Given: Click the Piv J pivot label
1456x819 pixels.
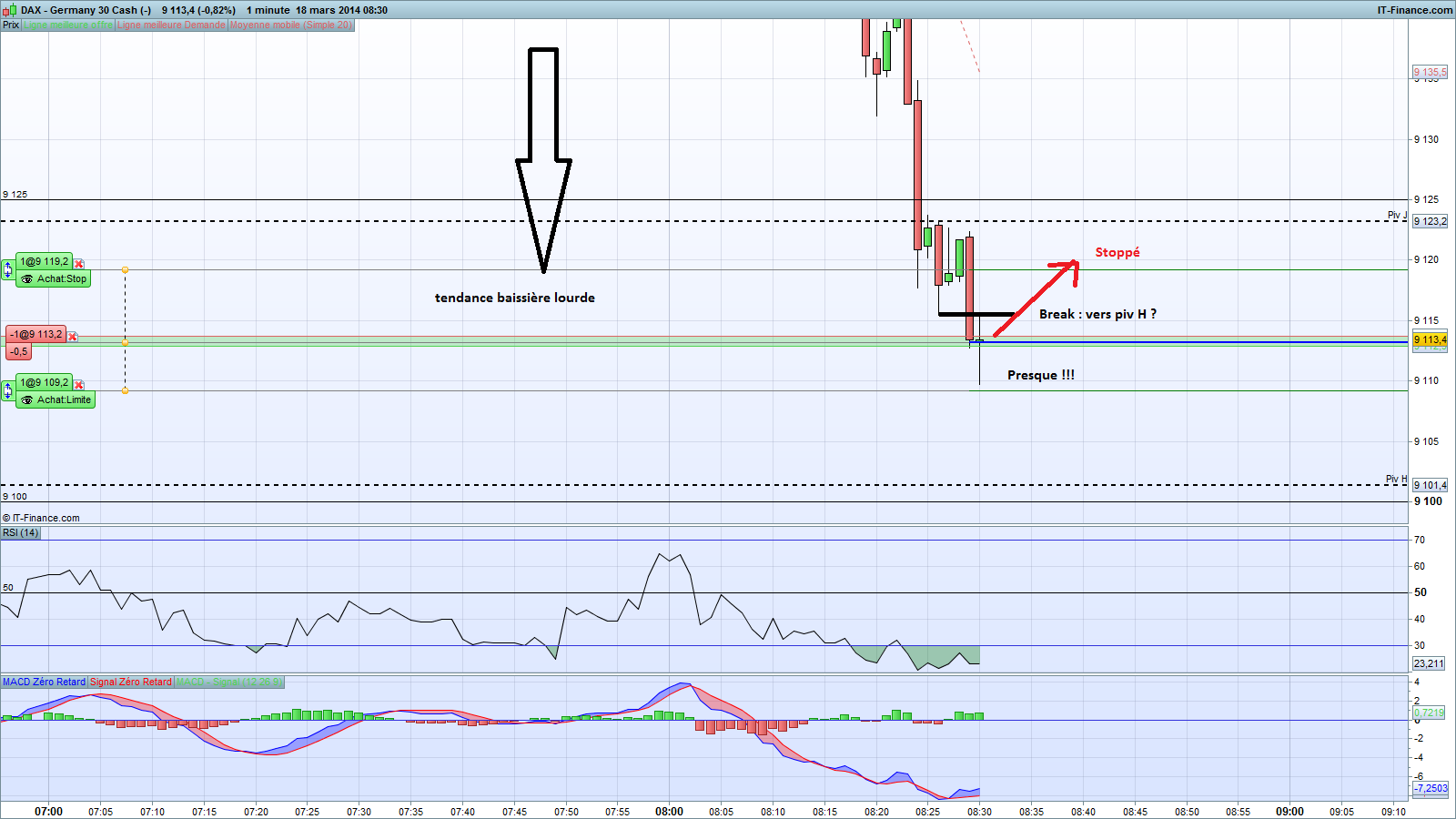Looking at the screenshot, I should (x=1397, y=215).
